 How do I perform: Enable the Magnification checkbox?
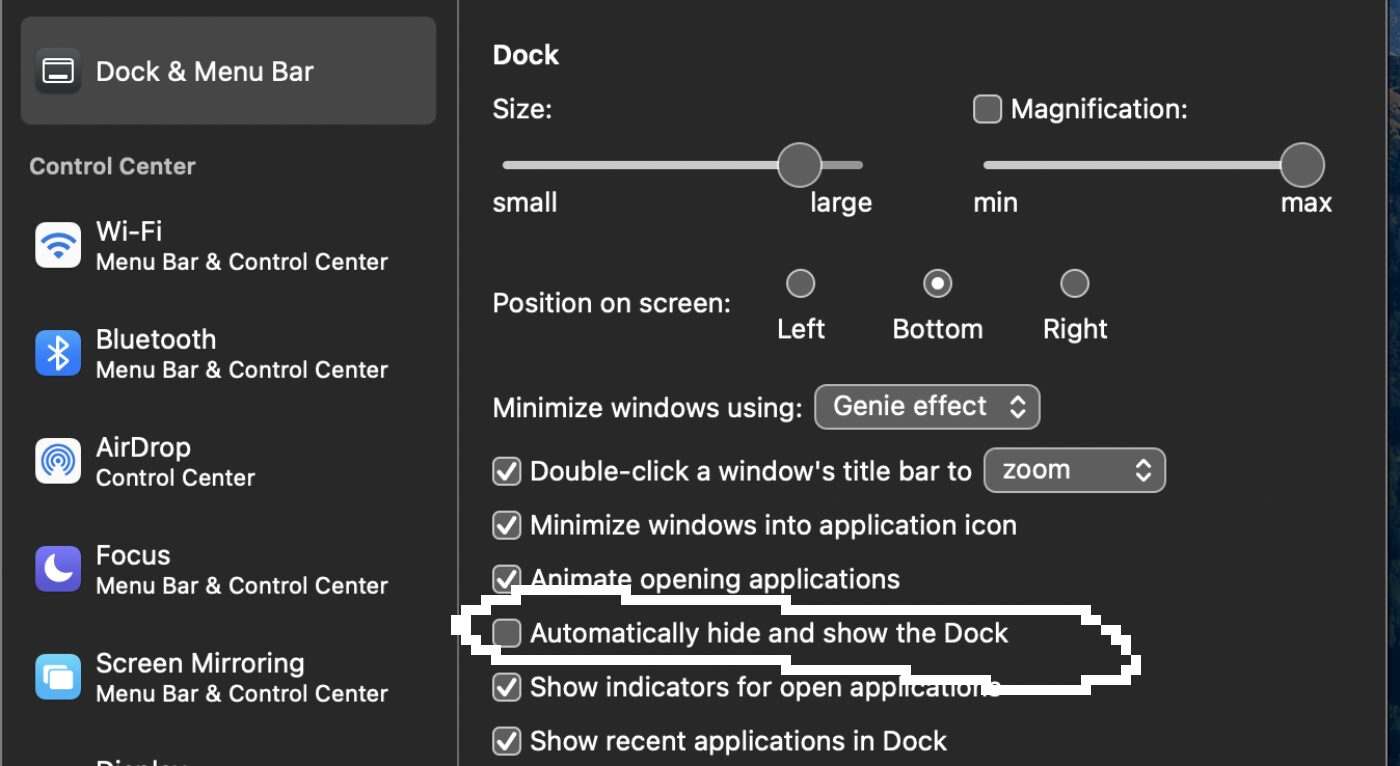point(987,109)
